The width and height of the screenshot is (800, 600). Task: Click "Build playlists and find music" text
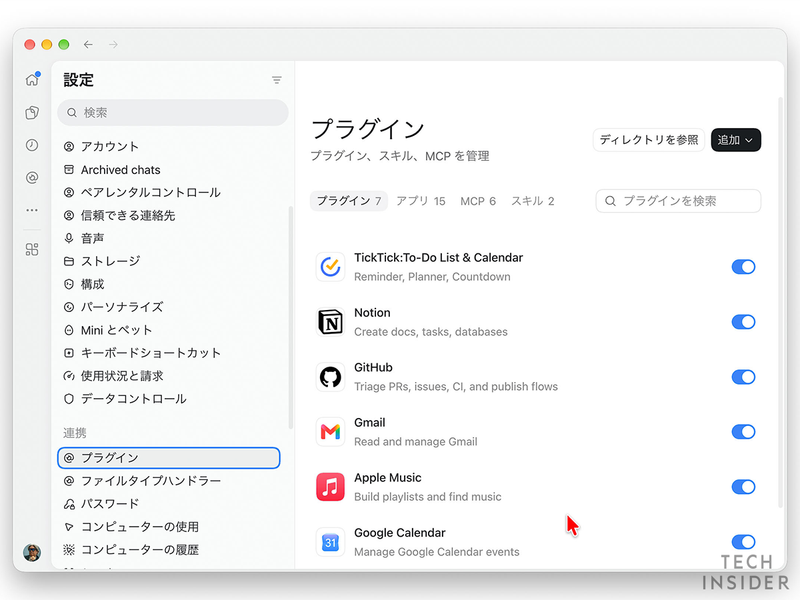pyautogui.click(x=428, y=497)
